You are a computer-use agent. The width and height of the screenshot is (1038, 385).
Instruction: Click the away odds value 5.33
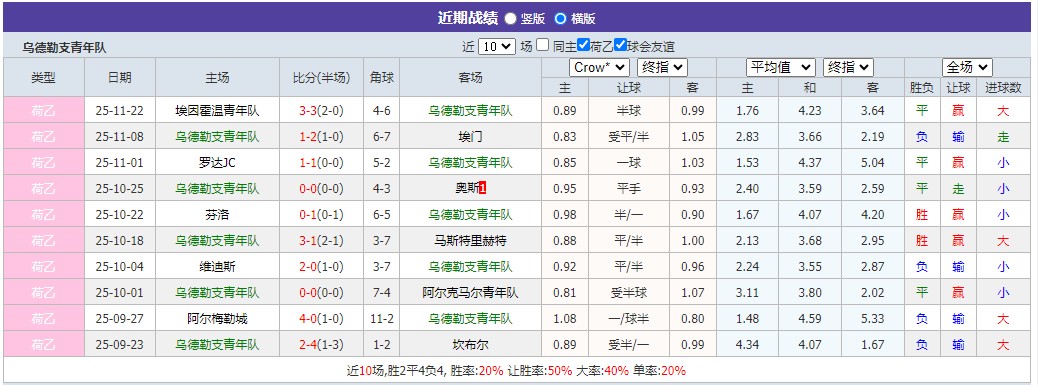[873, 319]
